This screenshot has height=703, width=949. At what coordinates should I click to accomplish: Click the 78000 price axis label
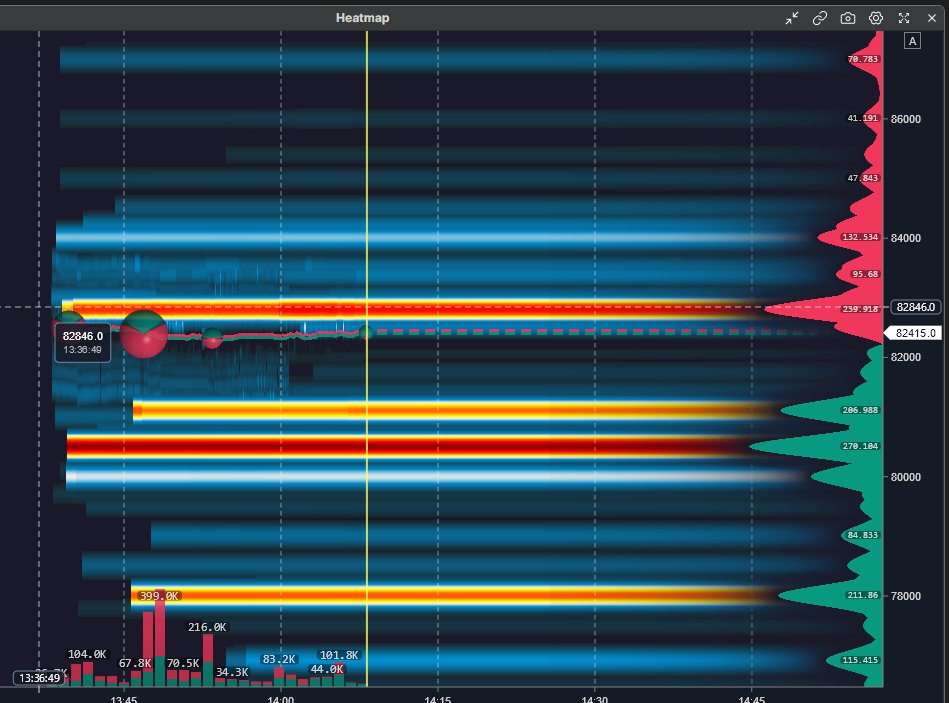click(x=905, y=597)
